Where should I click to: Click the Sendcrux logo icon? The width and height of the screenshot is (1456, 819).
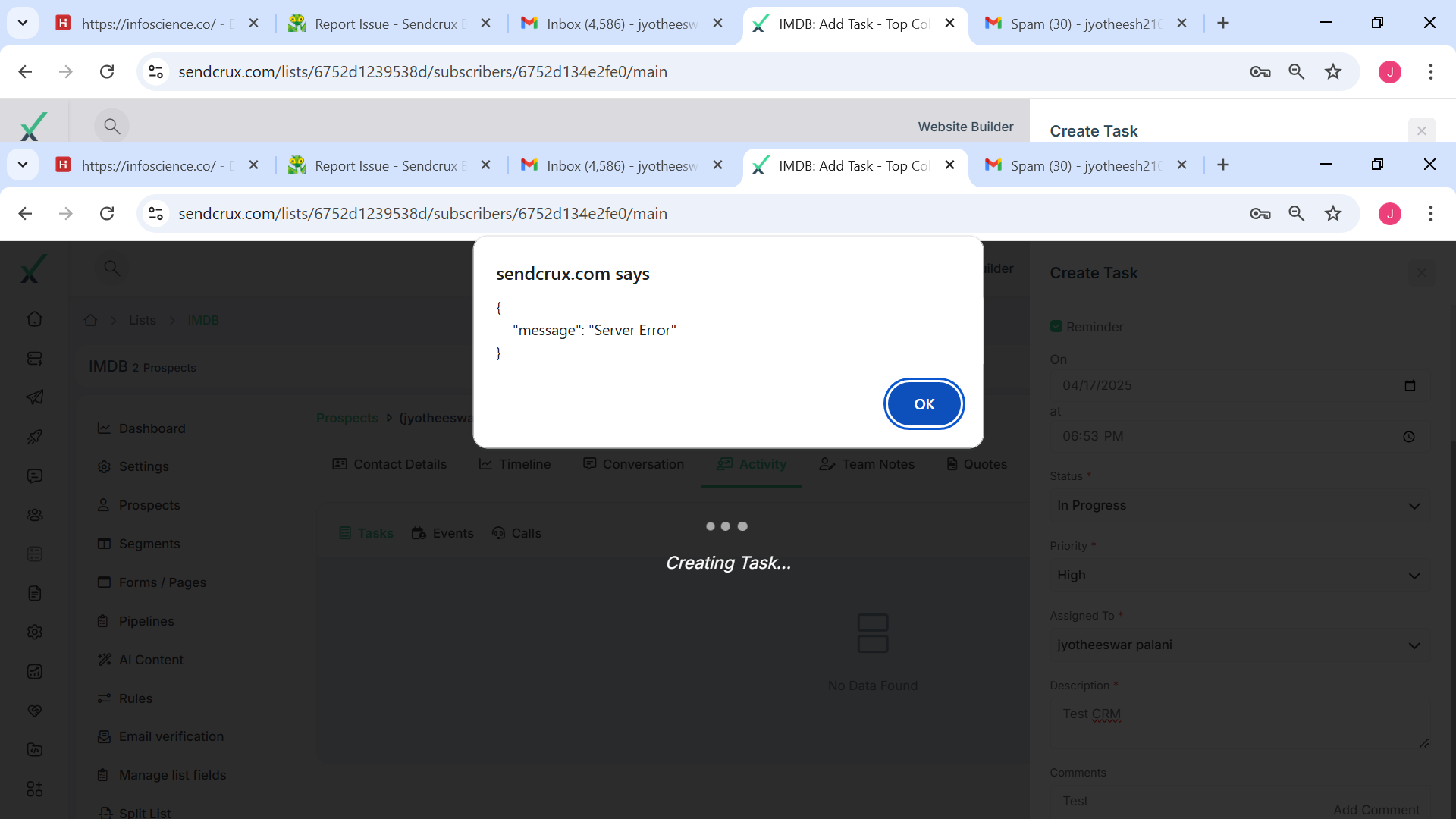coord(33,268)
